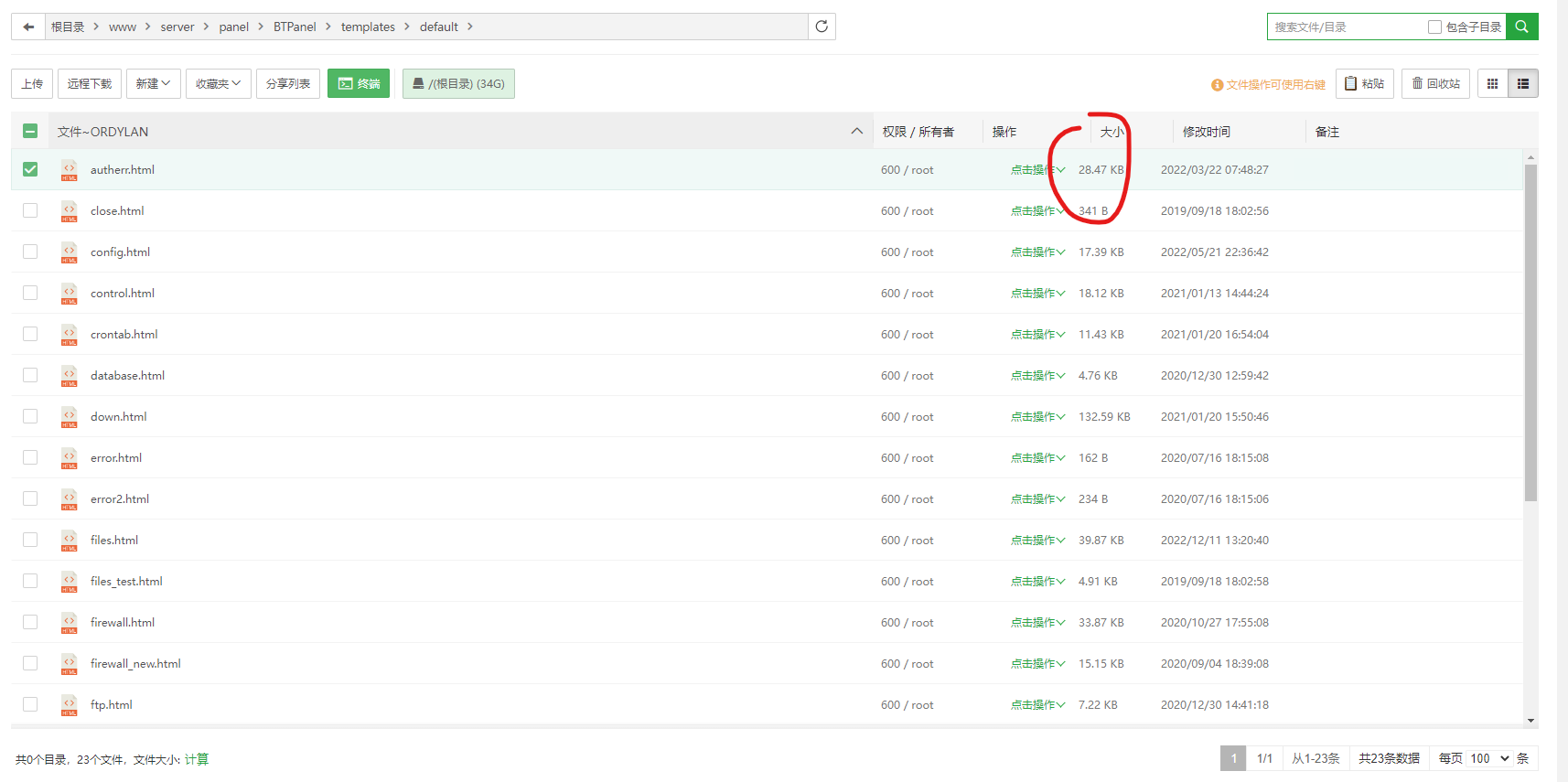Screen dimensions: 1568x782
Task: Open the per-page 100 dropdown
Action: (x=1489, y=758)
